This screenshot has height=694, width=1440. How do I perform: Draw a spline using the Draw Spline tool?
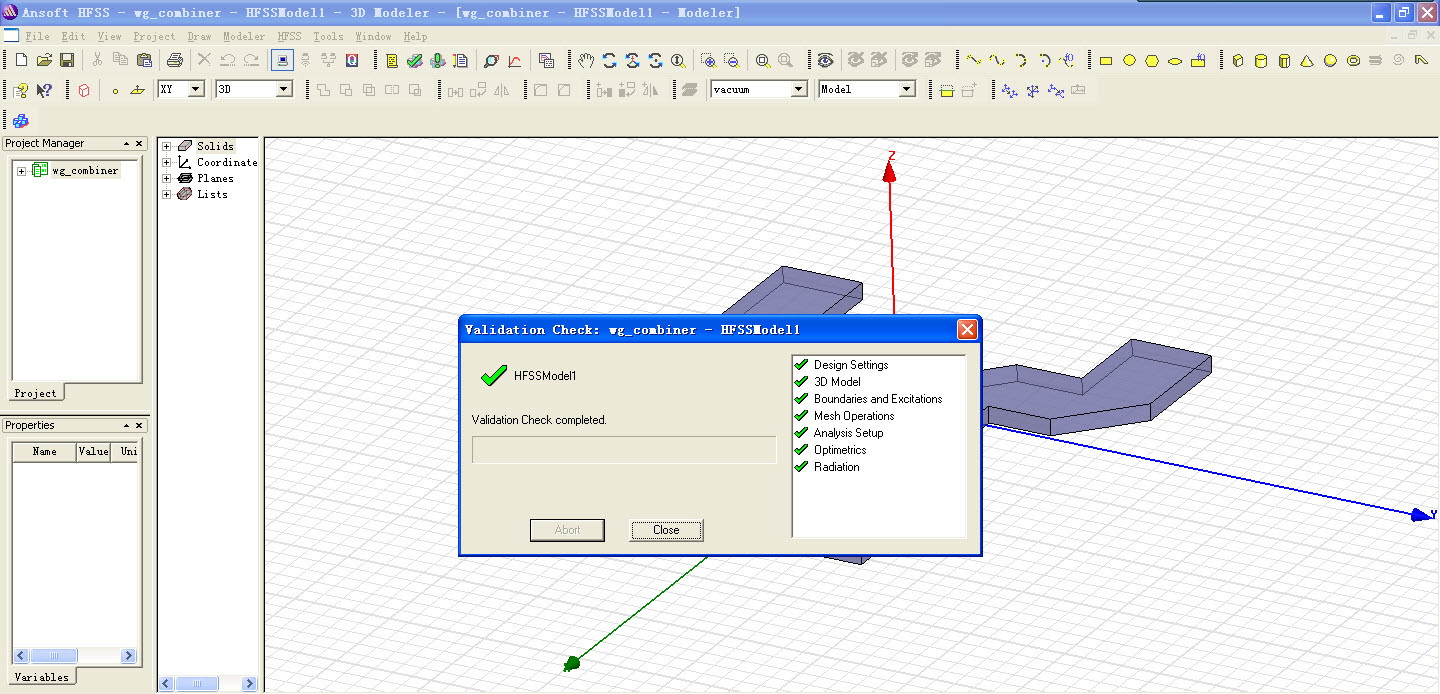click(997, 60)
